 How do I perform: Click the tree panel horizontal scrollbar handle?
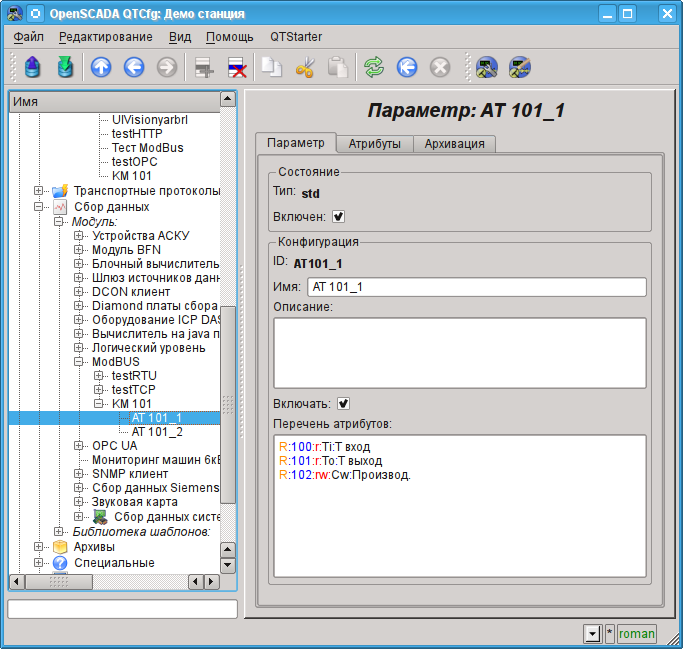[x=58, y=581]
